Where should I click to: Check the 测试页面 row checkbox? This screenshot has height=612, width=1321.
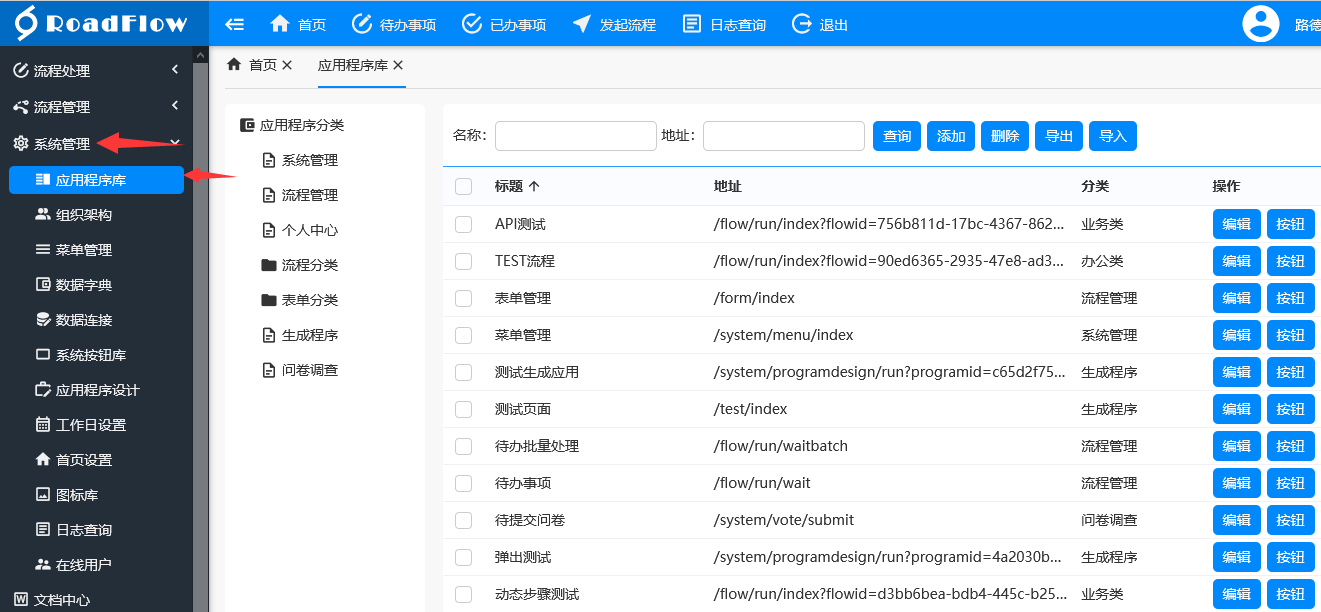(463, 409)
